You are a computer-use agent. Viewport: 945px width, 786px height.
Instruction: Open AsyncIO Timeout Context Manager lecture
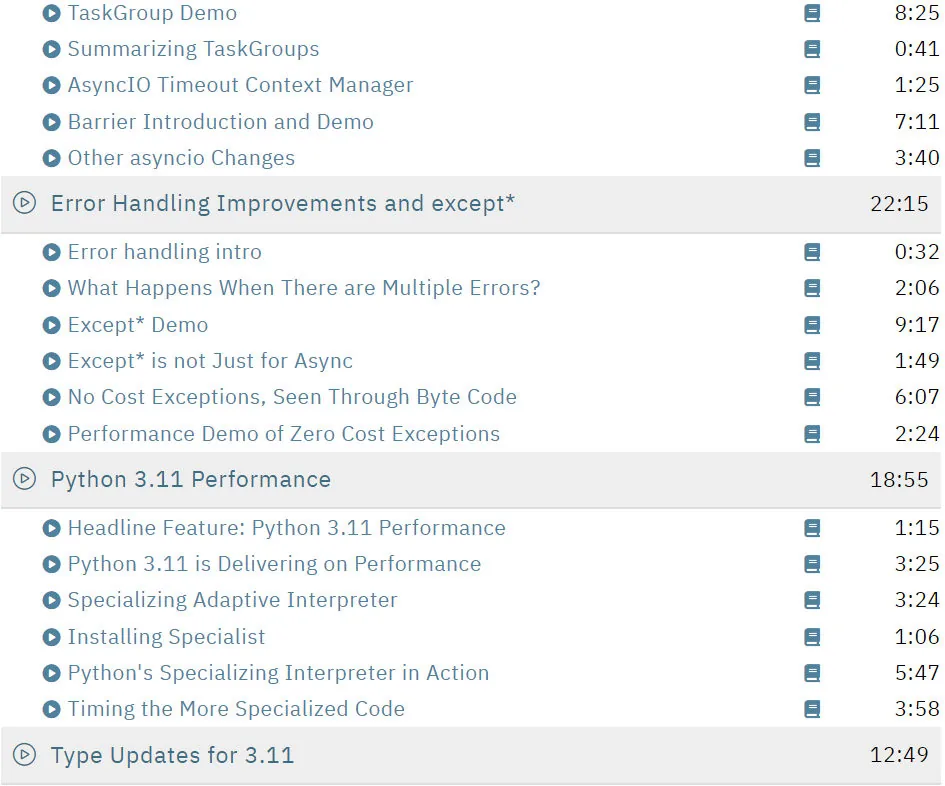pos(240,85)
